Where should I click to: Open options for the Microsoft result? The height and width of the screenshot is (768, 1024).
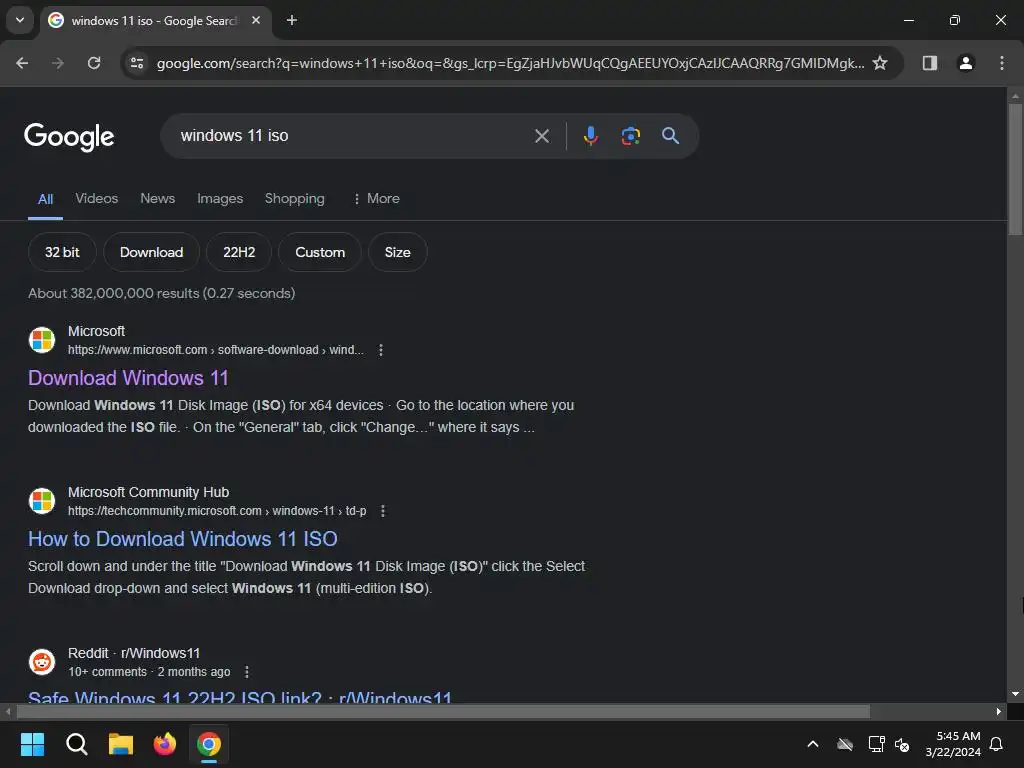(x=381, y=350)
